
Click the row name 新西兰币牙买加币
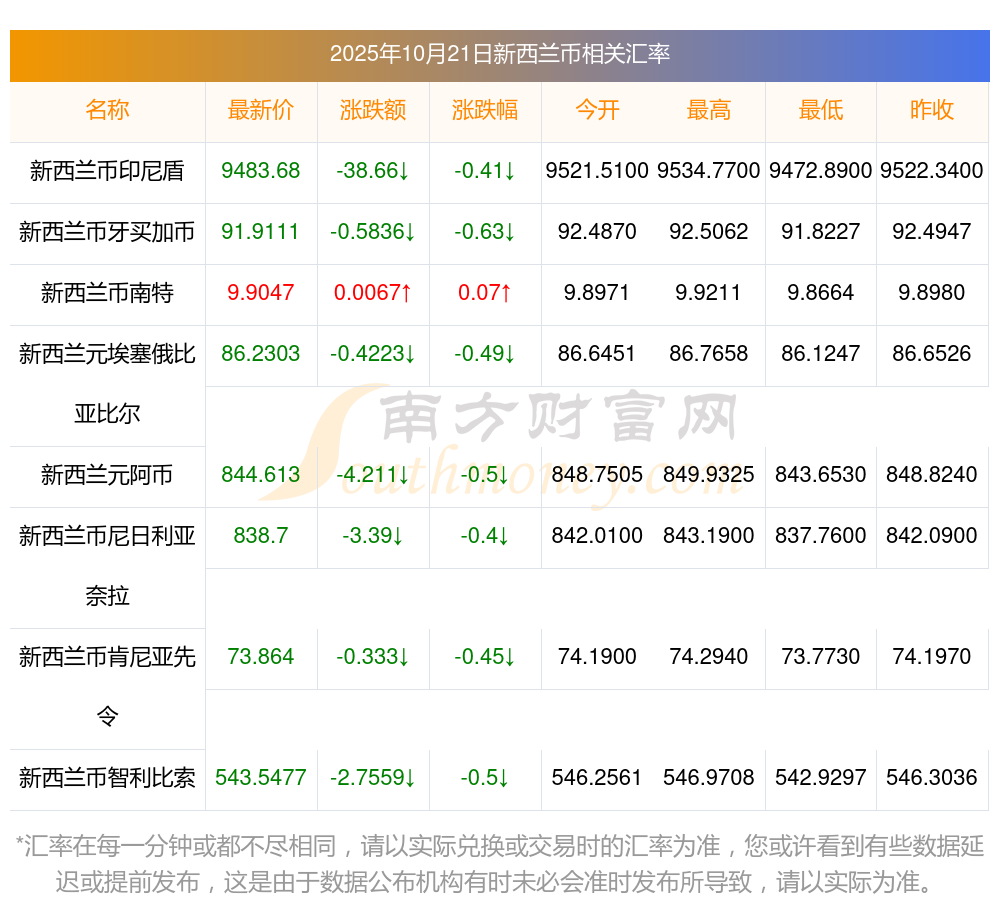pos(107,232)
